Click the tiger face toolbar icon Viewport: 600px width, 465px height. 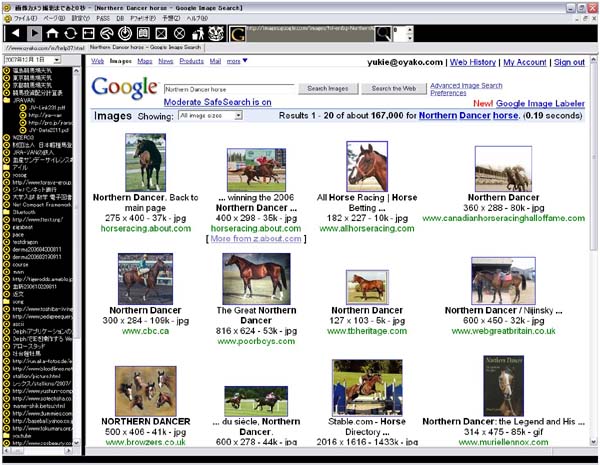[216, 33]
